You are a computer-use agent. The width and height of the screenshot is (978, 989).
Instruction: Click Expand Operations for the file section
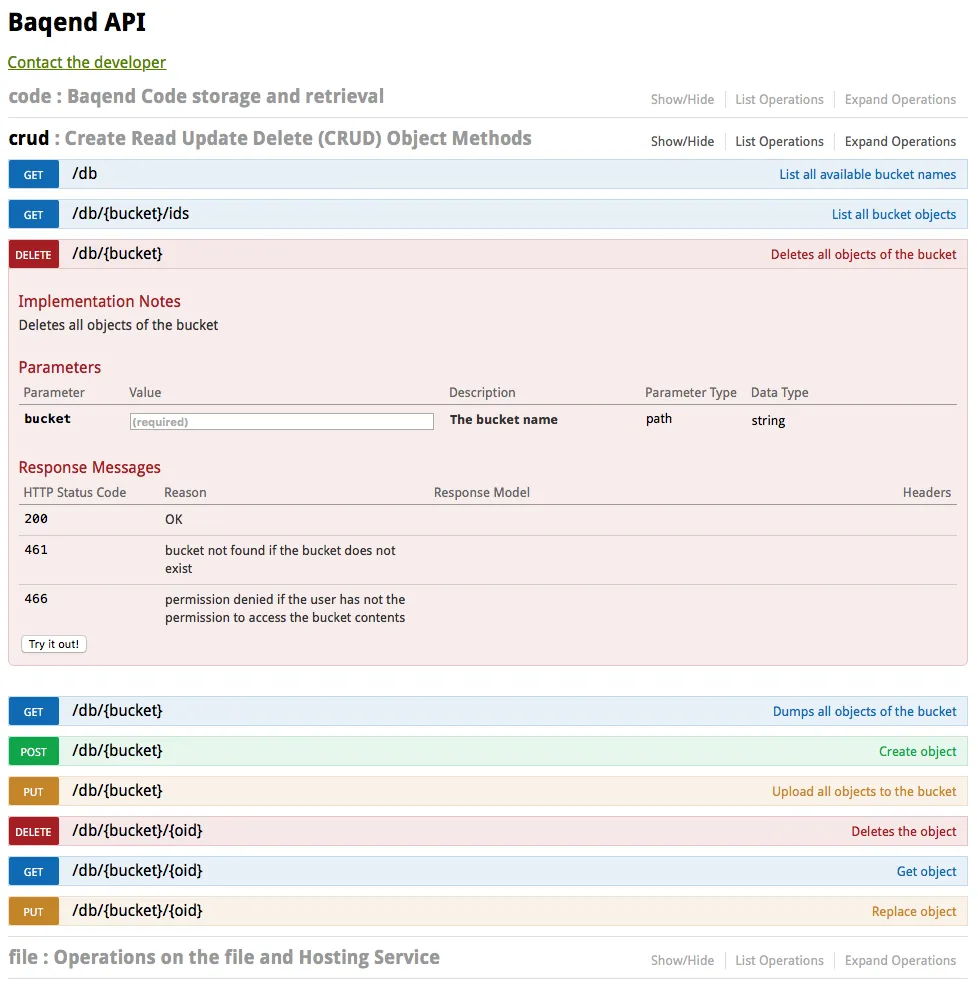point(900,961)
